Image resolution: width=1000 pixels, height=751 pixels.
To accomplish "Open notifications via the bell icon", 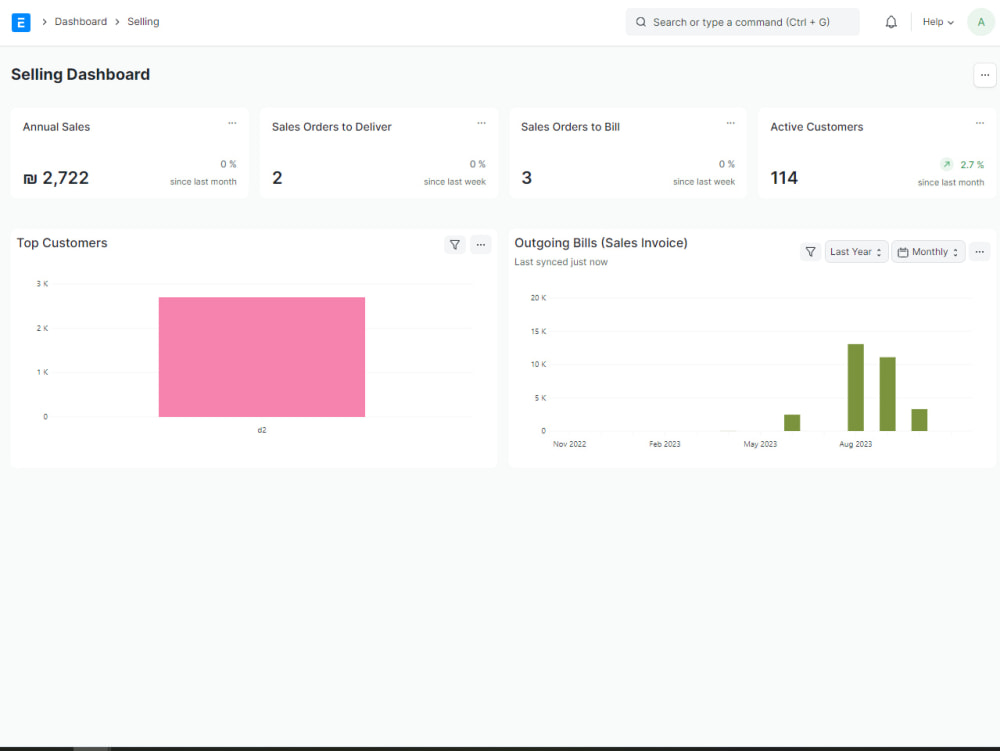I will point(891,21).
